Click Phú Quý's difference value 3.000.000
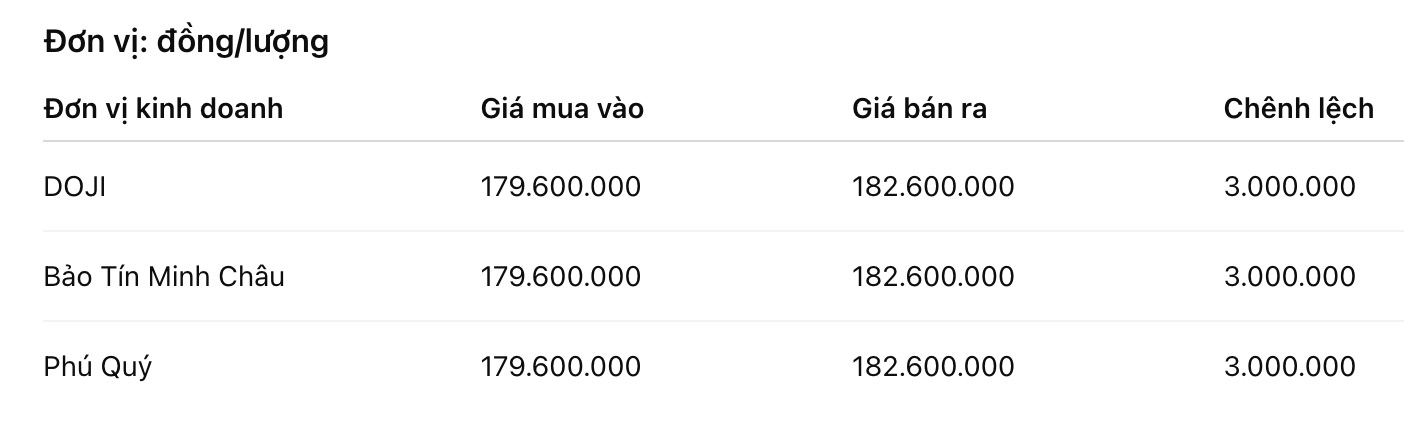Viewport: 1404px width, 426px height. coord(1289,367)
